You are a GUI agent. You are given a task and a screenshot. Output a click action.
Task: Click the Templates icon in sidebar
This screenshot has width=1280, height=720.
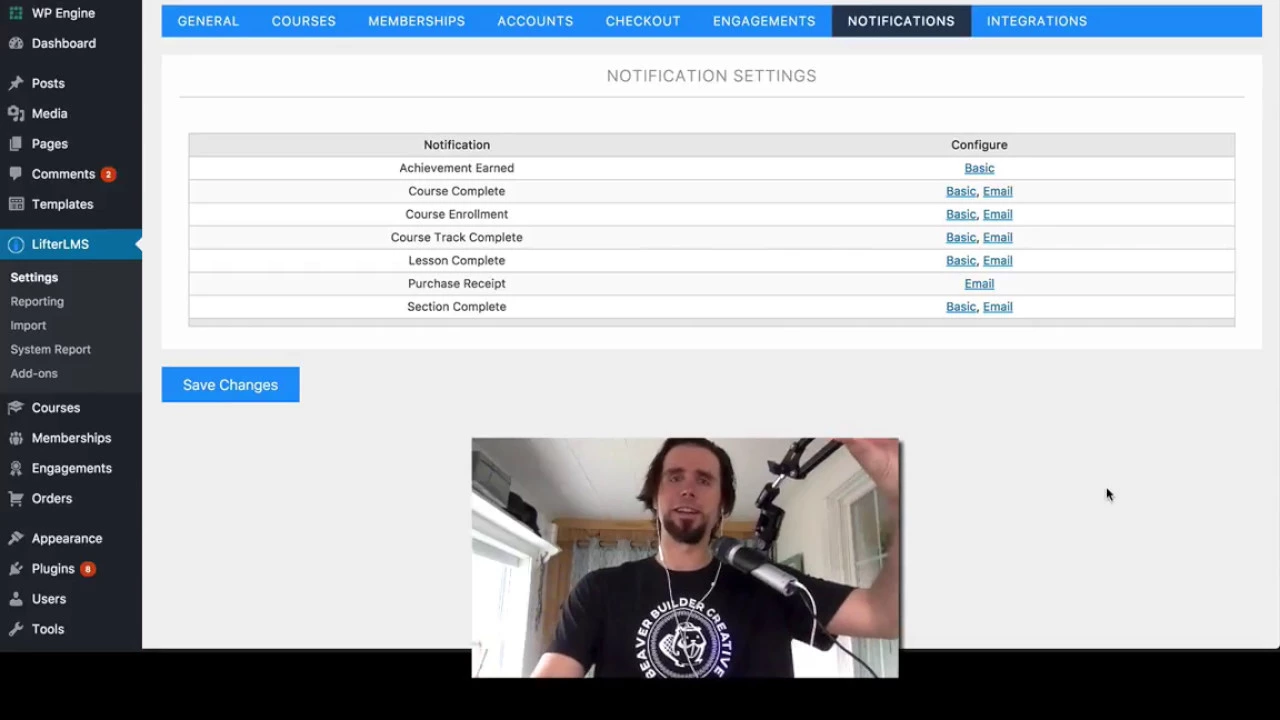16,204
